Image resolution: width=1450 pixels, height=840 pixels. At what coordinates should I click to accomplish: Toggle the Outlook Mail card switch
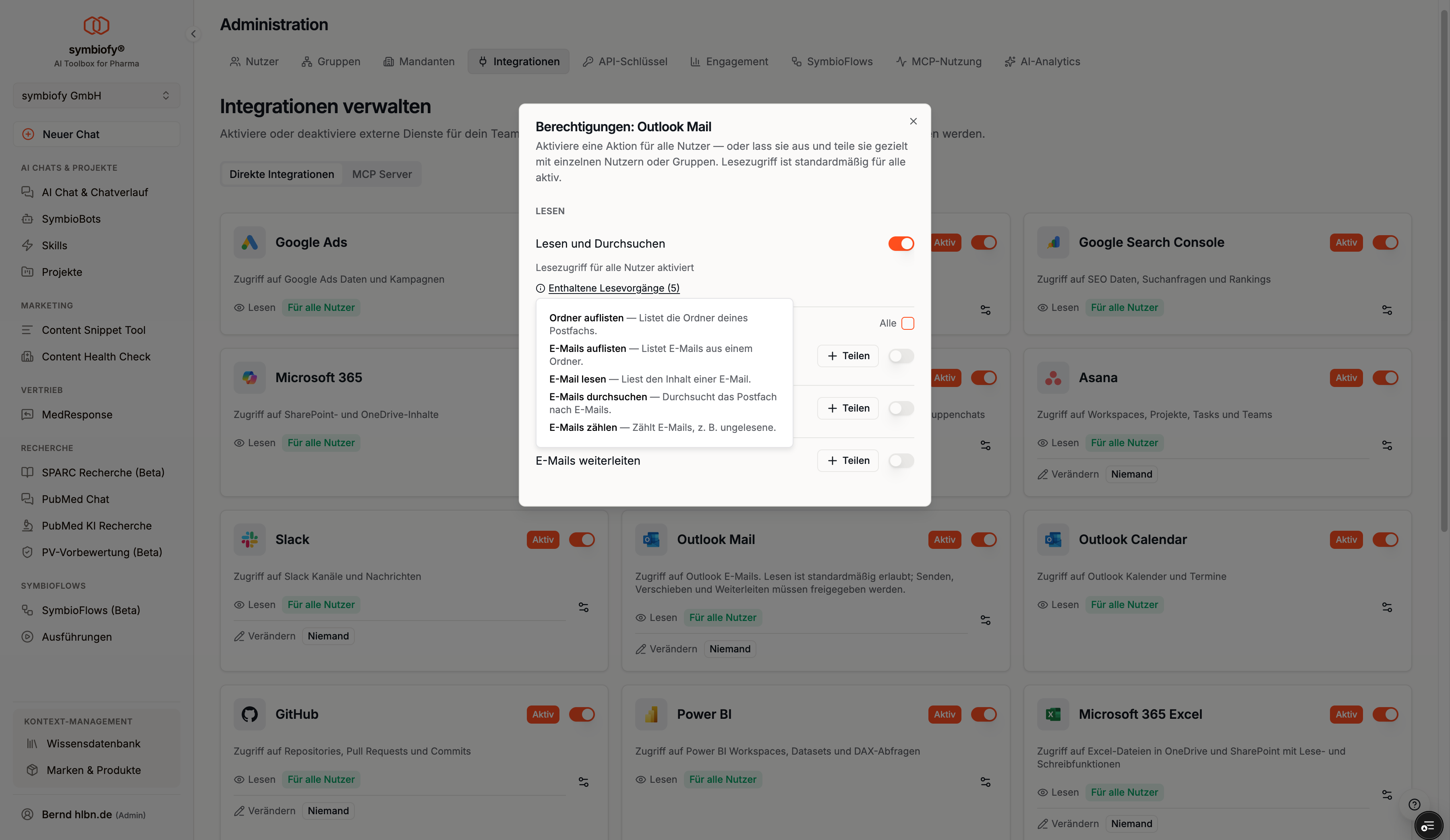pyautogui.click(x=983, y=539)
